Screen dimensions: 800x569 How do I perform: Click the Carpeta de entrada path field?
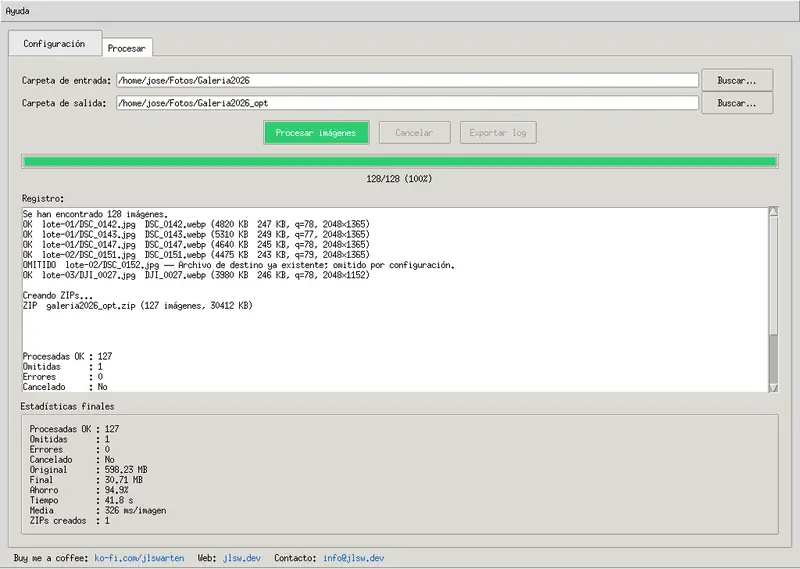click(407, 80)
